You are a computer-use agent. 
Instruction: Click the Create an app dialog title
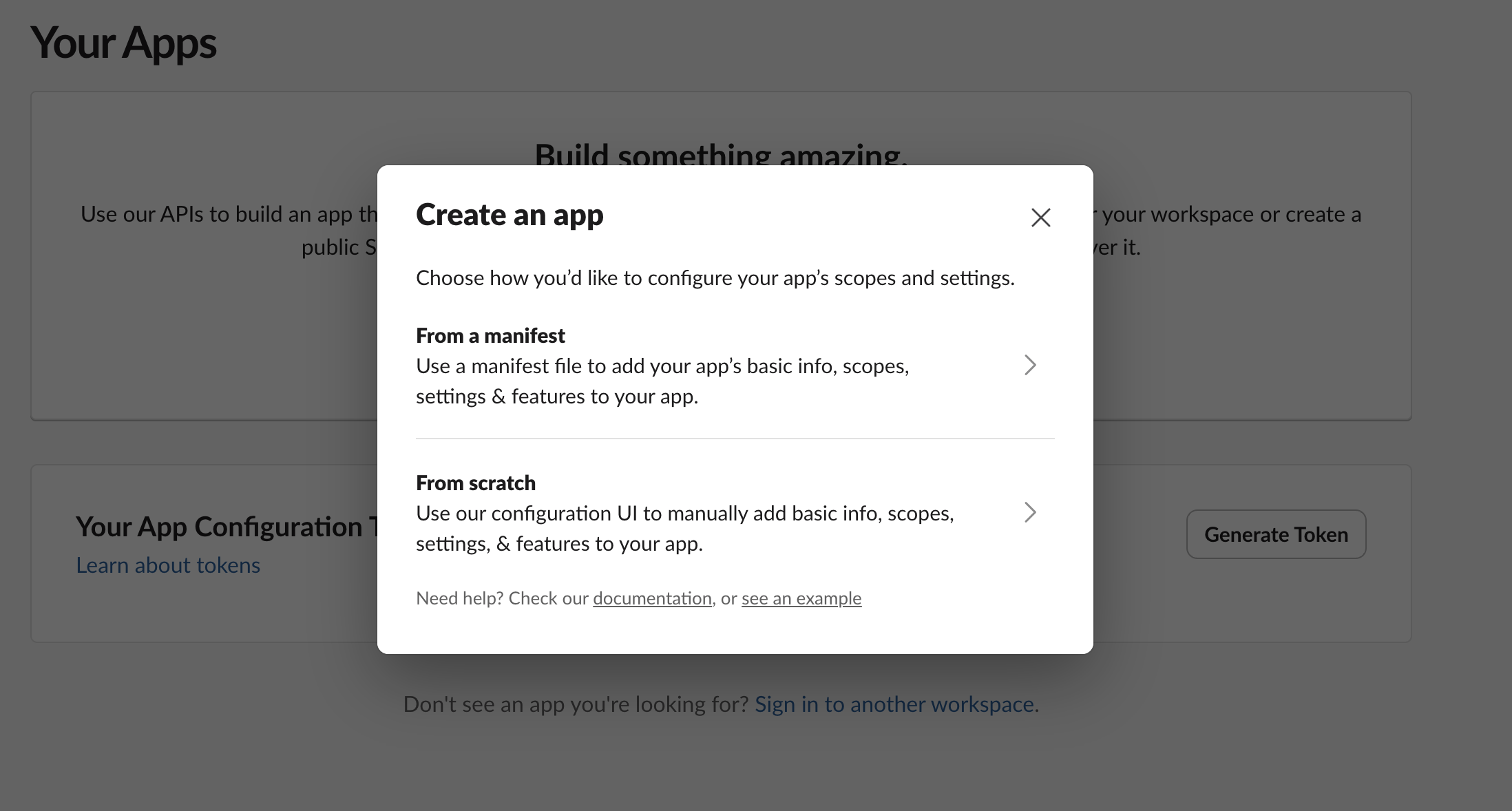[x=510, y=215]
